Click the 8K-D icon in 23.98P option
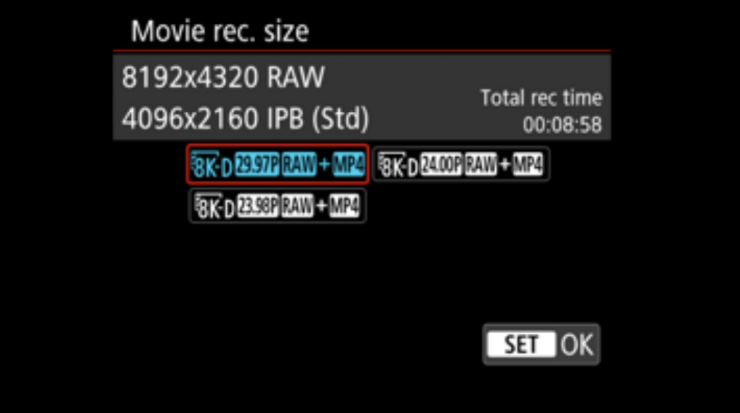740x413 pixels. coord(215,206)
